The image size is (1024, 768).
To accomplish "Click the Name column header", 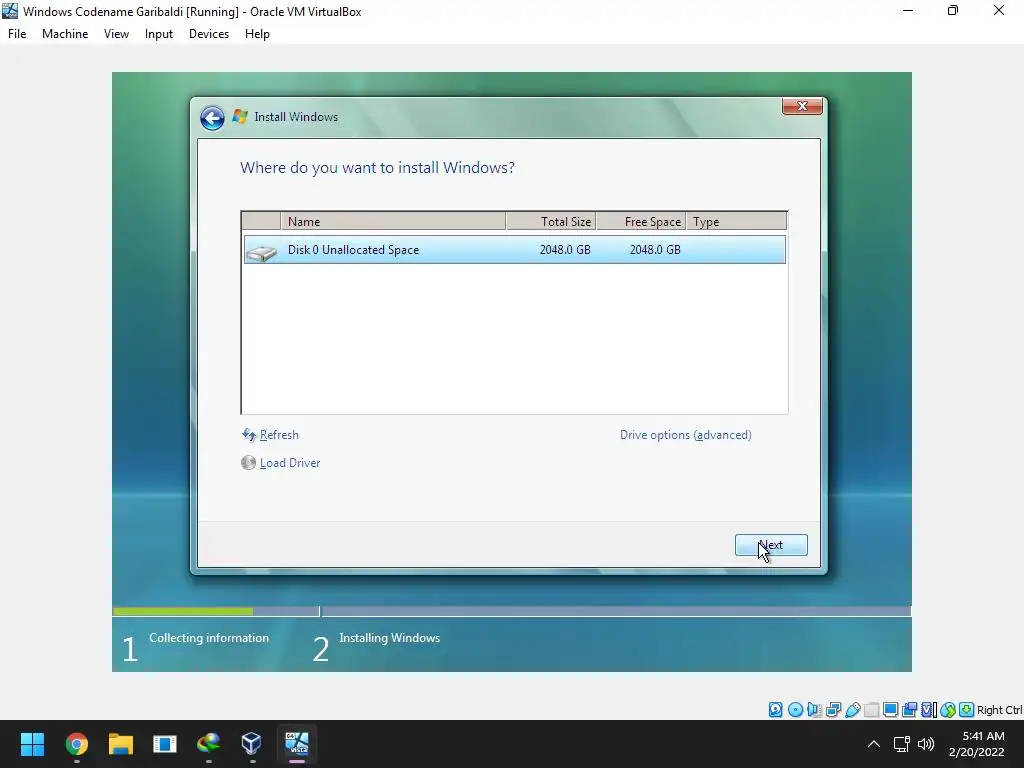I will 393,222.
